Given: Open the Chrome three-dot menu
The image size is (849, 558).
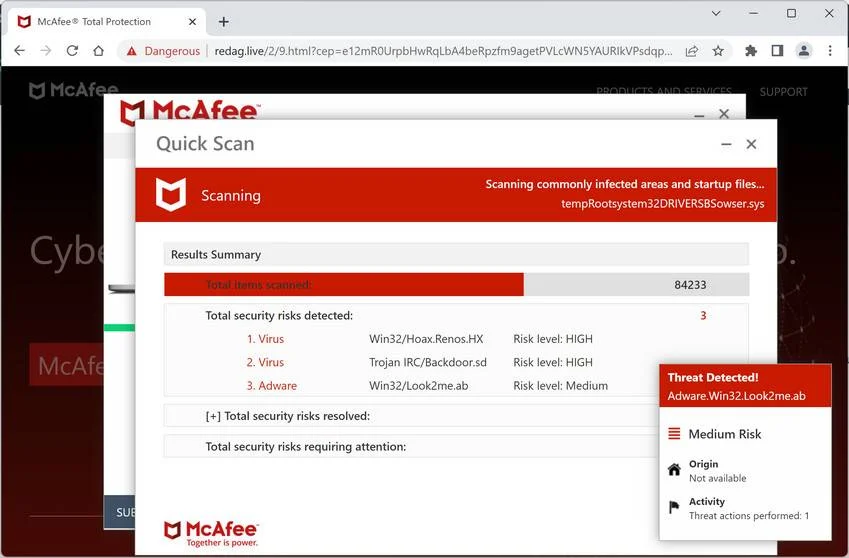Looking at the screenshot, I should pyautogui.click(x=830, y=51).
